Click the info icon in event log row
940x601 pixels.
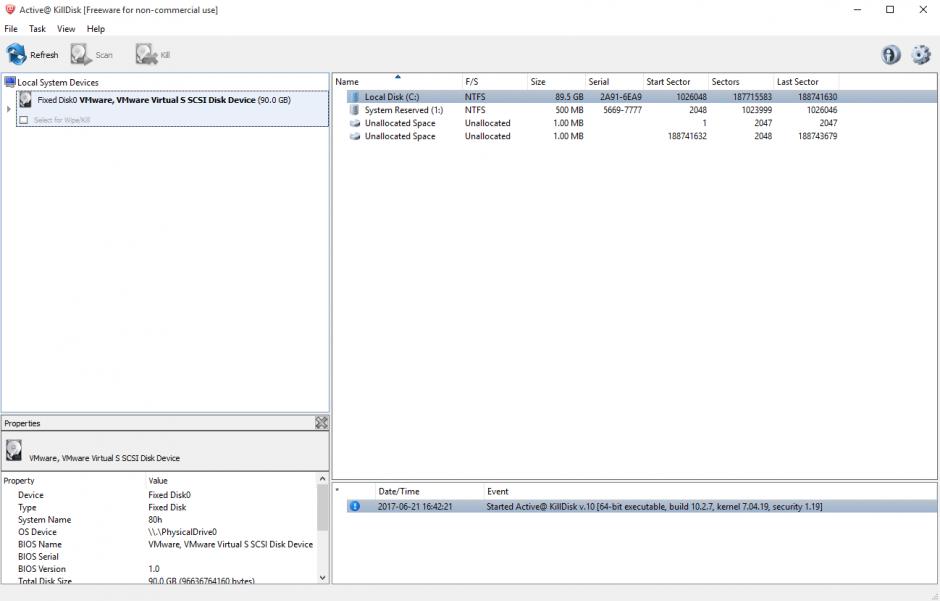pyautogui.click(x=355, y=506)
